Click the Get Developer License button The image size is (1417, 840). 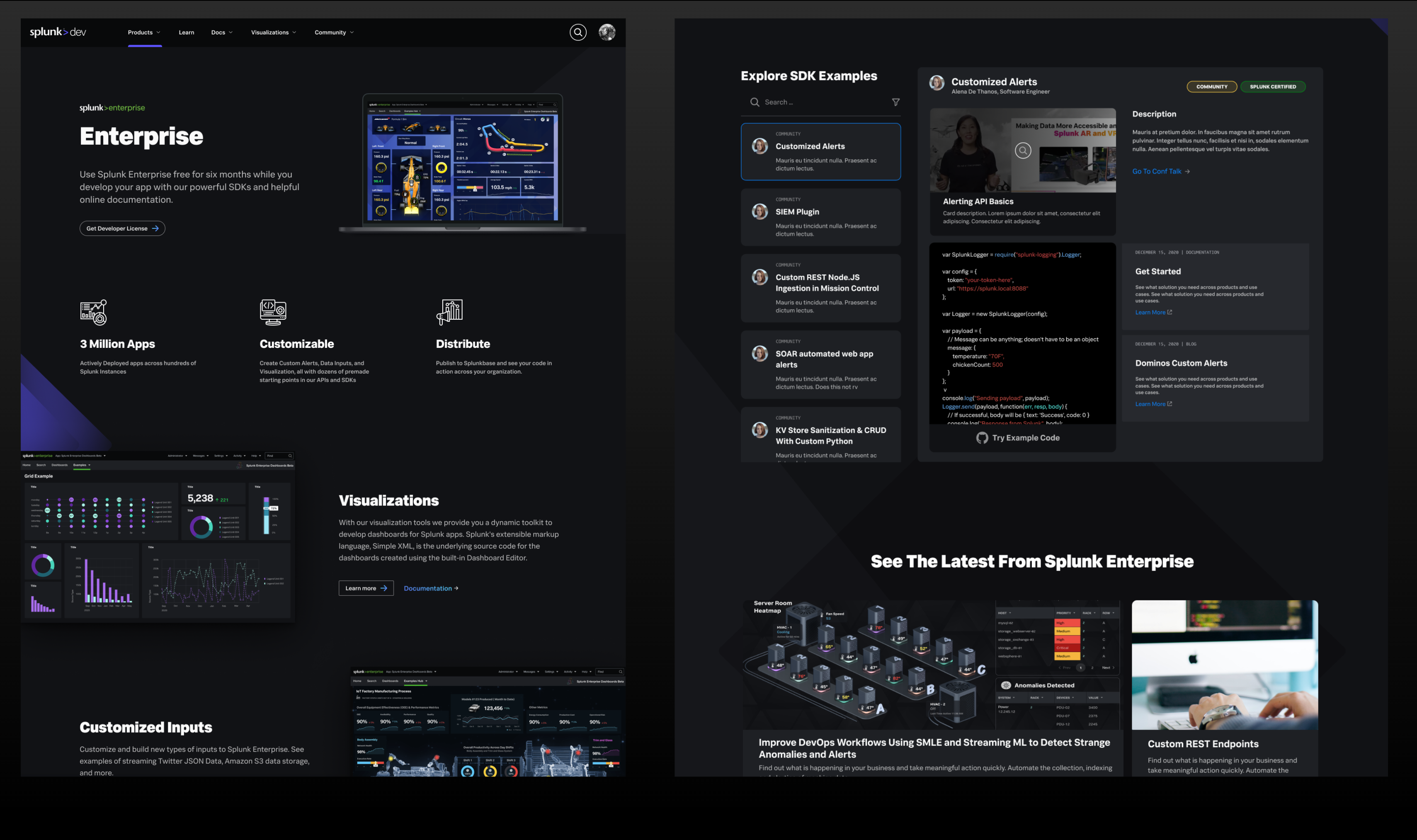(122, 229)
